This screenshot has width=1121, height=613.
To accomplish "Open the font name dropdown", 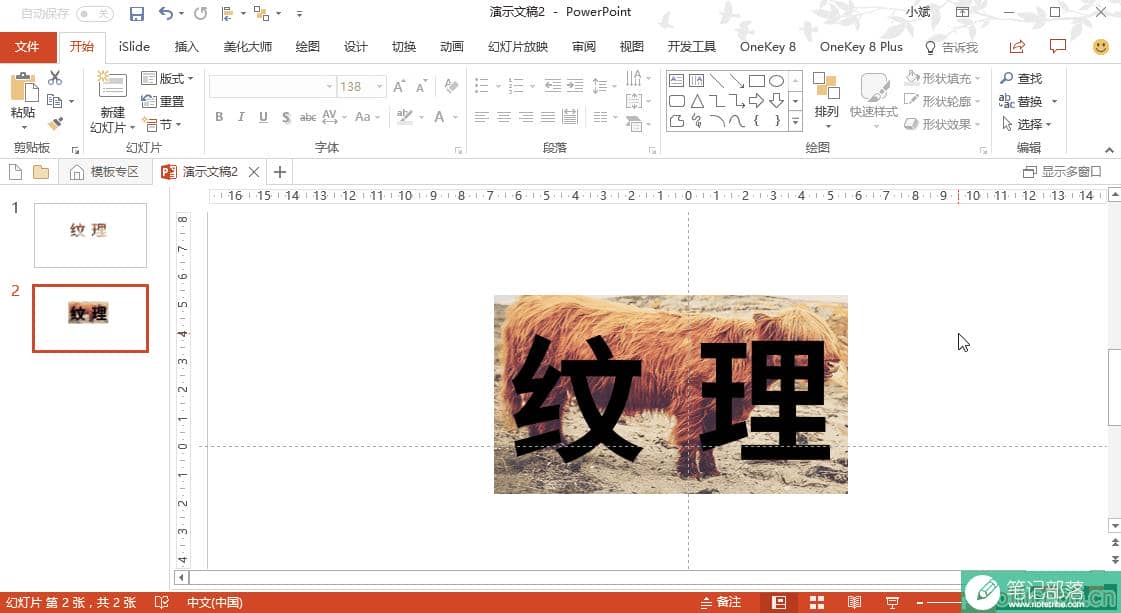I will click(330, 87).
